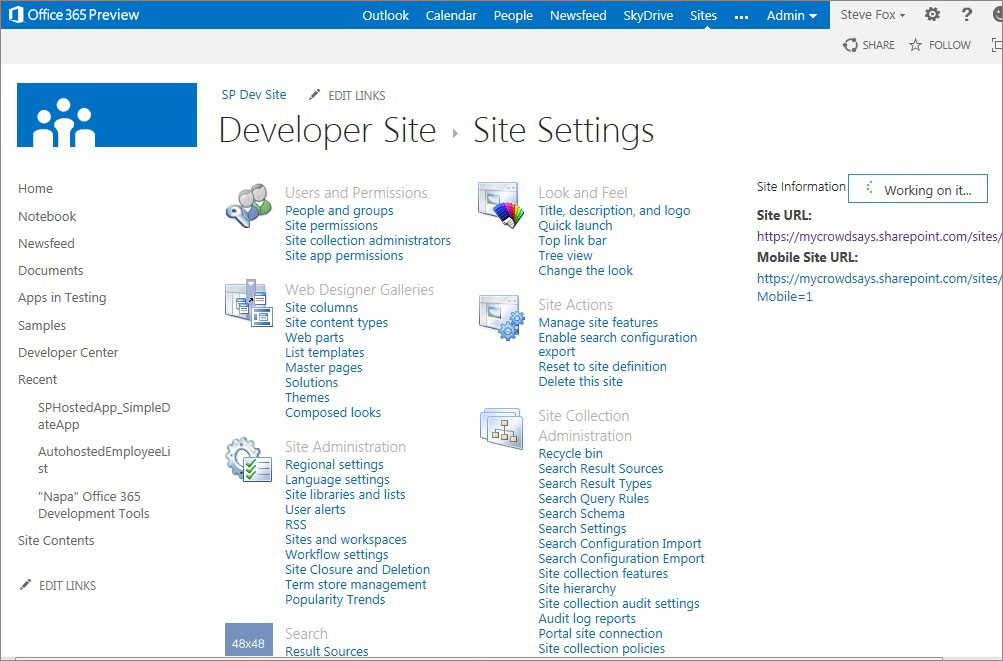Go to Home in left navigation
The width and height of the screenshot is (1003, 661).
[35, 188]
